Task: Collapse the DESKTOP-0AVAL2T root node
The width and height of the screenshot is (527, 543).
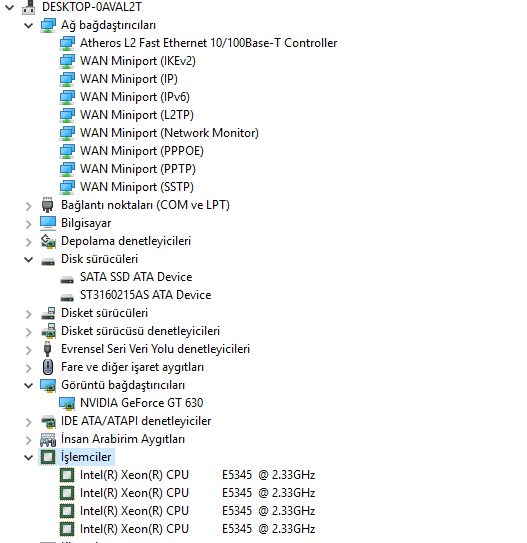Action: point(10,7)
